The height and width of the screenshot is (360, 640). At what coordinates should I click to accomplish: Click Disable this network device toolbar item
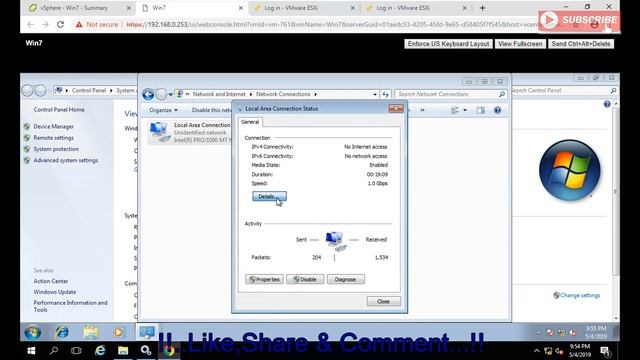click(x=211, y=110)
